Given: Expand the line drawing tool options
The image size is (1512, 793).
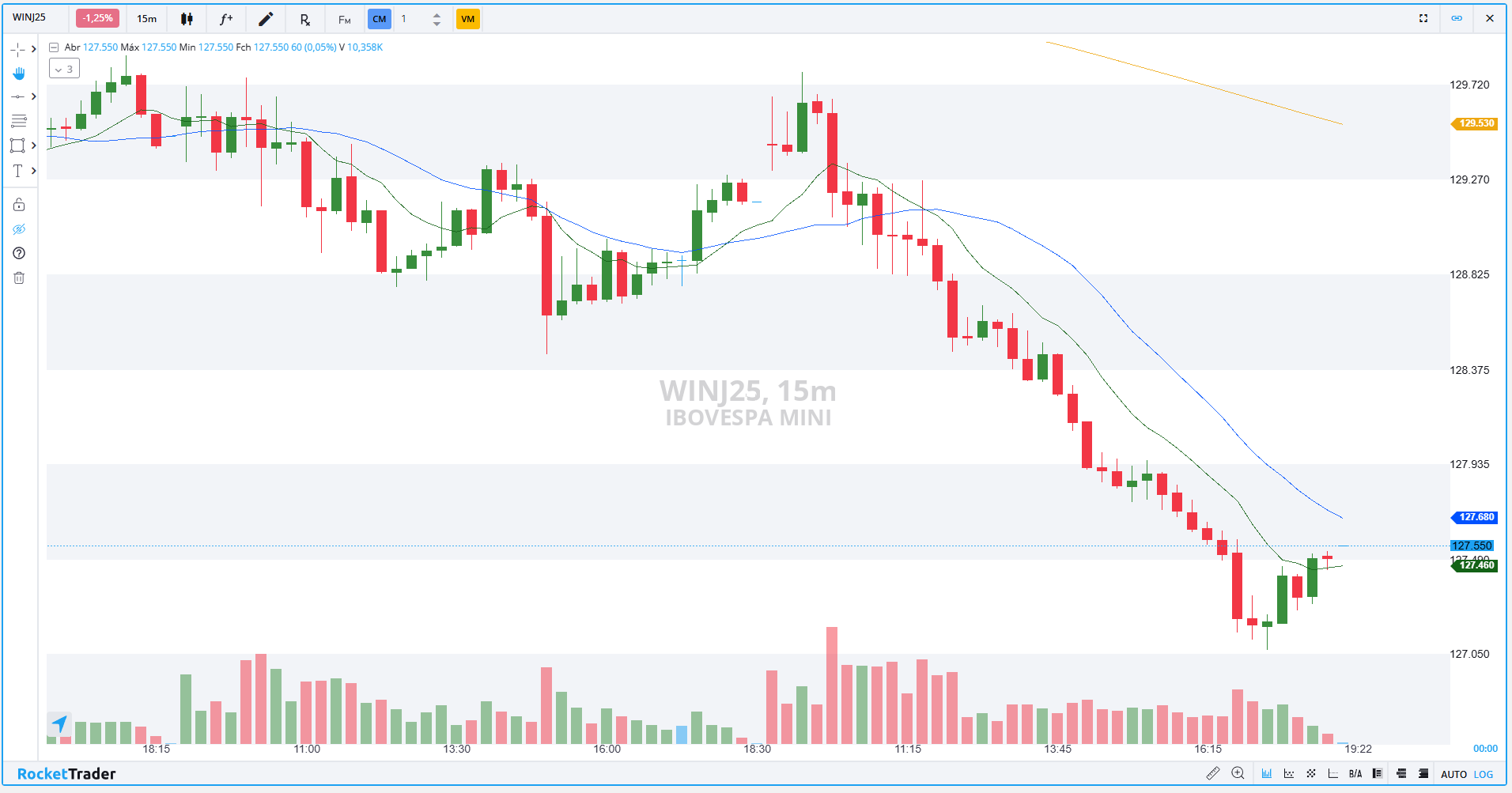Looking at the screenshot, I should (33, 96).
